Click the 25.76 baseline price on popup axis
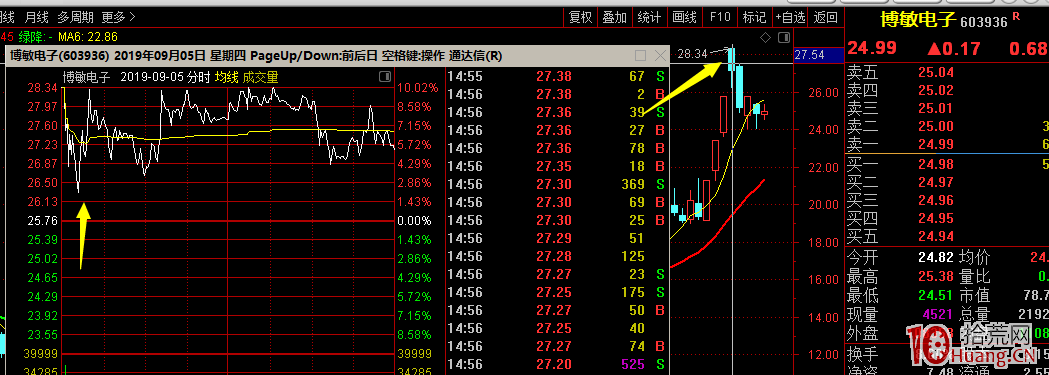The height and width of the screenshot is (375, 1049). point(42,221)
